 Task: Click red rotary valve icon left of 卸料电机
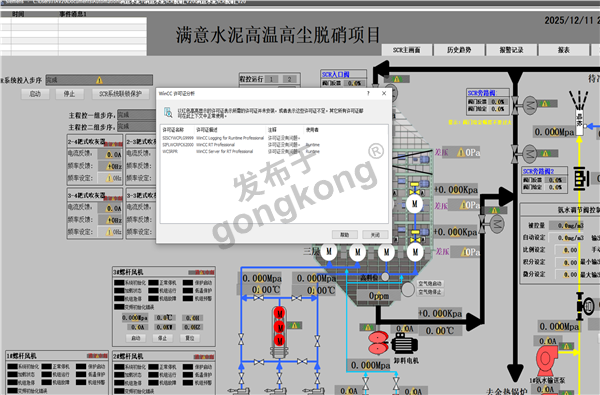click(x=378, y=343)
